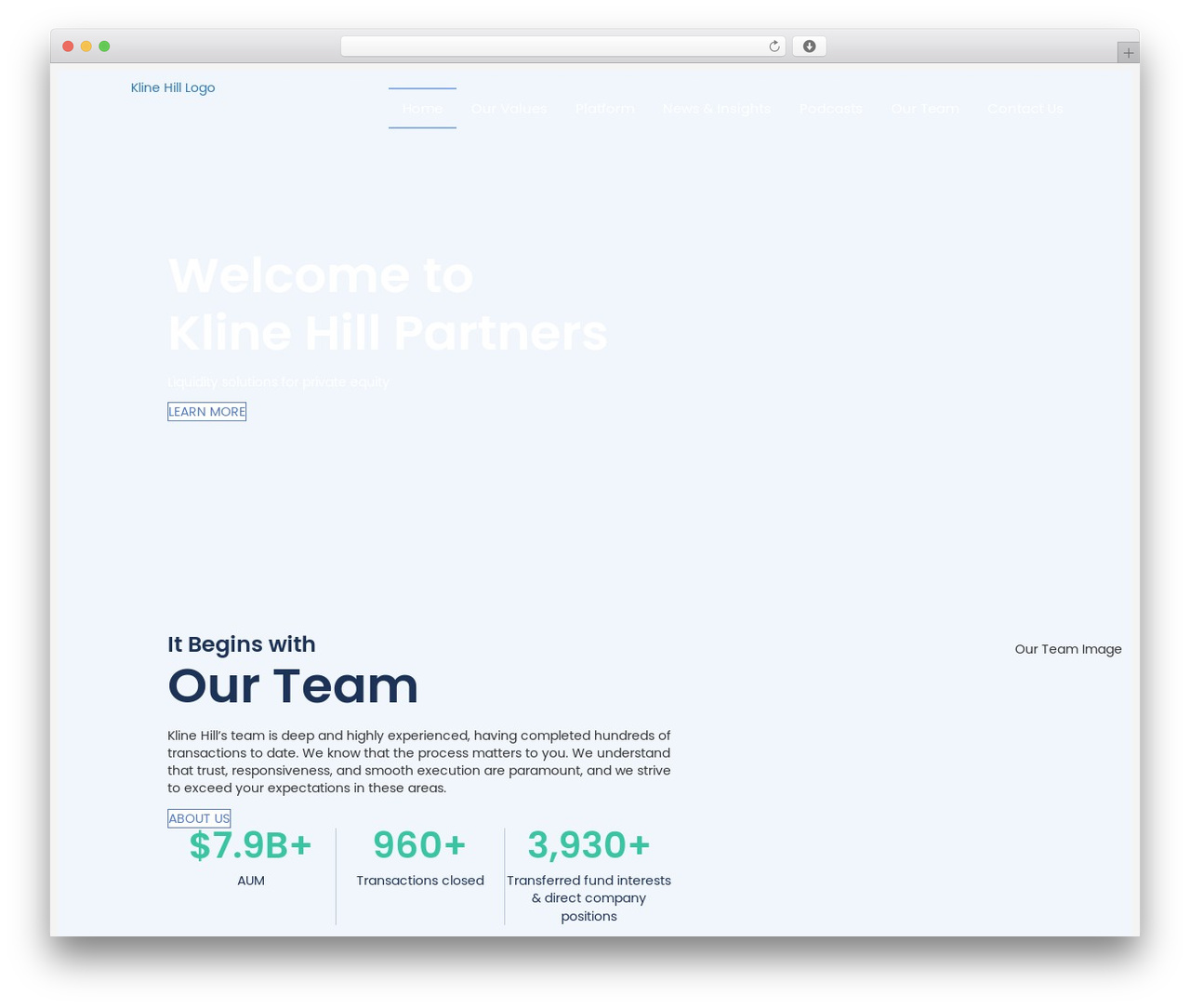The height and width of the screenshot is (1008, 1190).
Task: Click the Welcome to Kline Hill Partners heading
Action: point(388,304)
